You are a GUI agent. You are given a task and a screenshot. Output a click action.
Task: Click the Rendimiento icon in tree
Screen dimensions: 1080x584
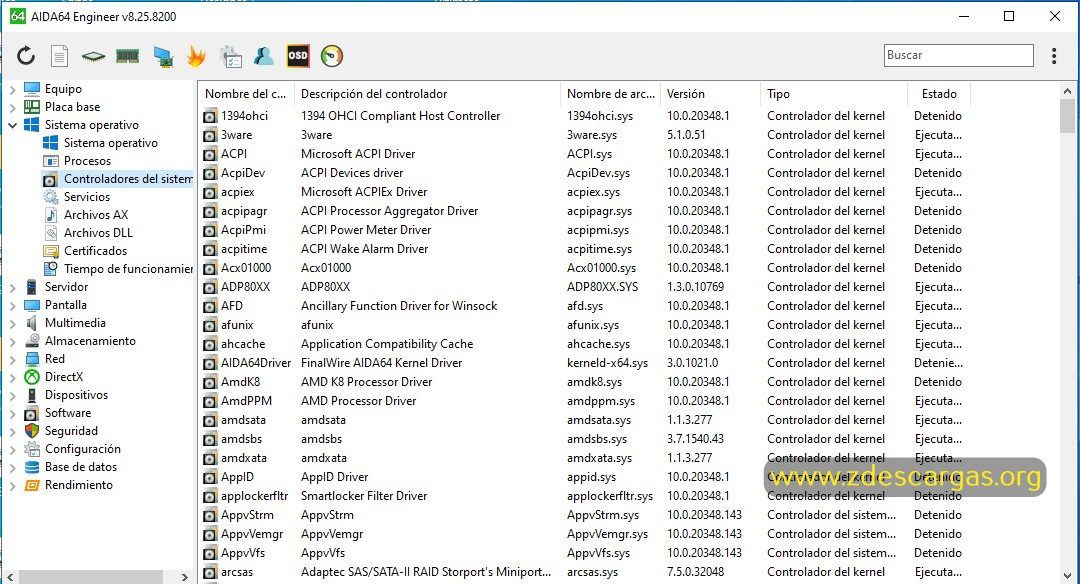point(32,485)
